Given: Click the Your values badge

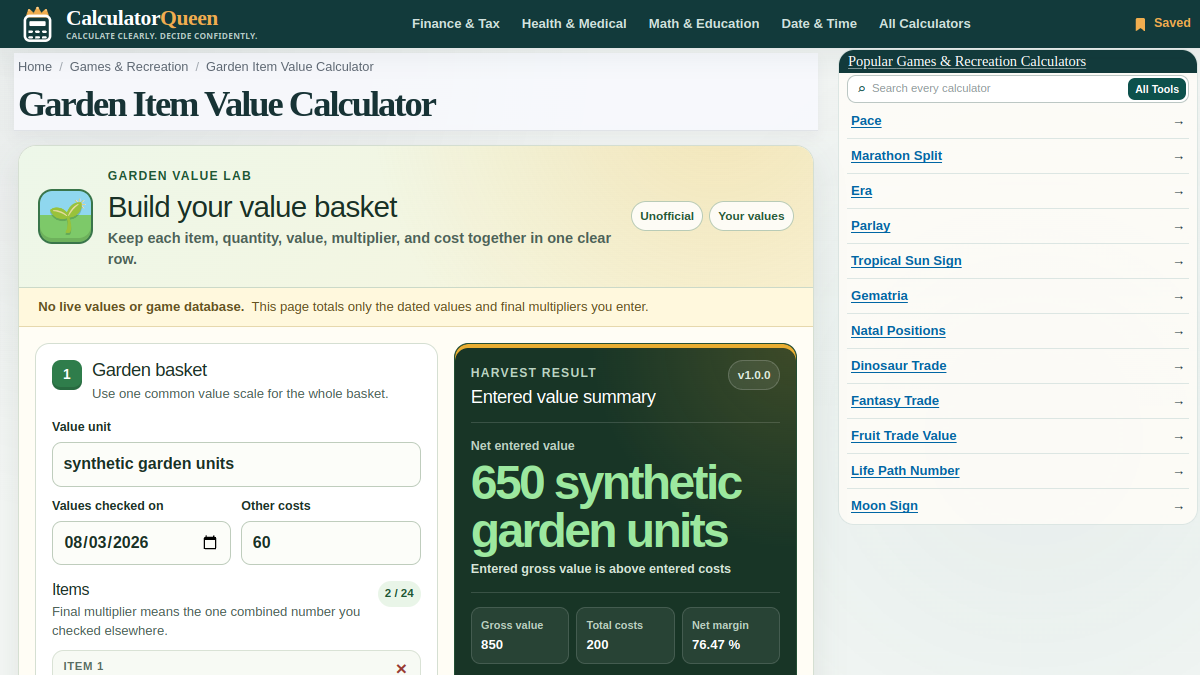Looking at the screenshot, I should point(751,216).
